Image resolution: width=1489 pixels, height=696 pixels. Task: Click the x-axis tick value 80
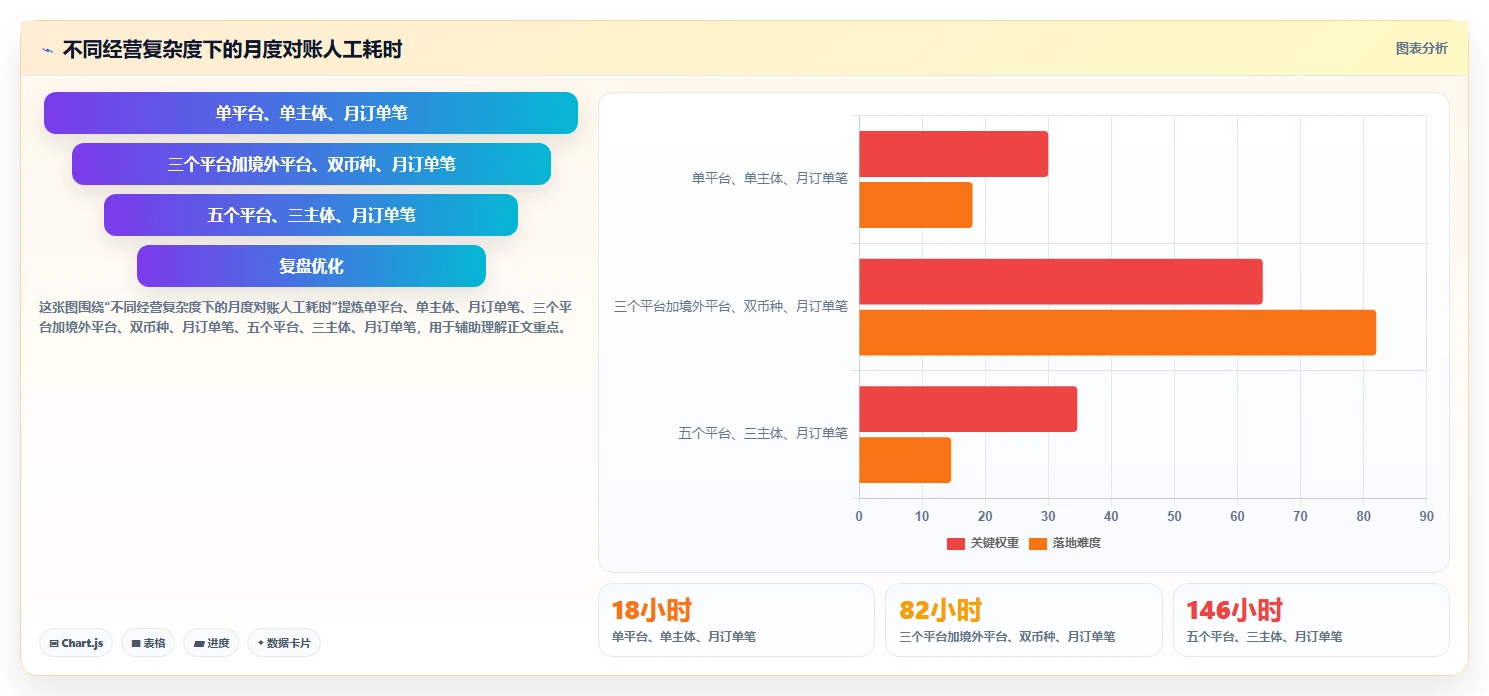pos(1363,516)
